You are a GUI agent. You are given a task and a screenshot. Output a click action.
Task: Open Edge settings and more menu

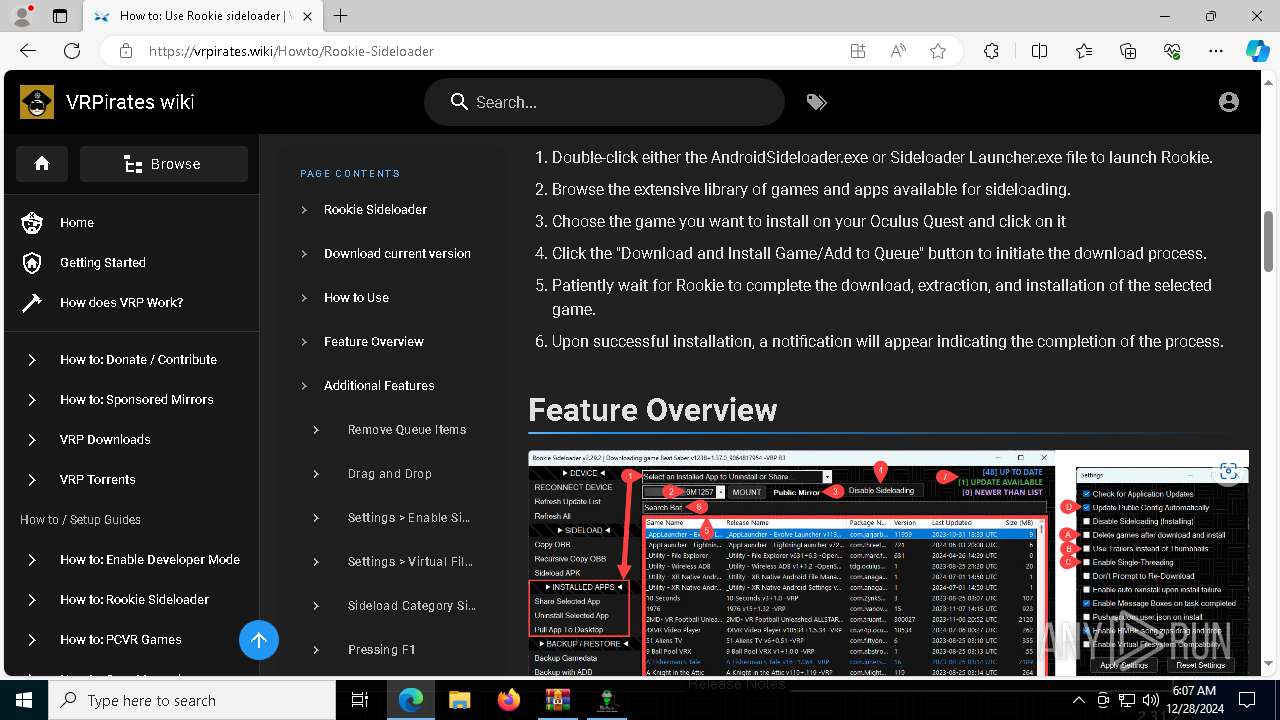[1216, 51]
